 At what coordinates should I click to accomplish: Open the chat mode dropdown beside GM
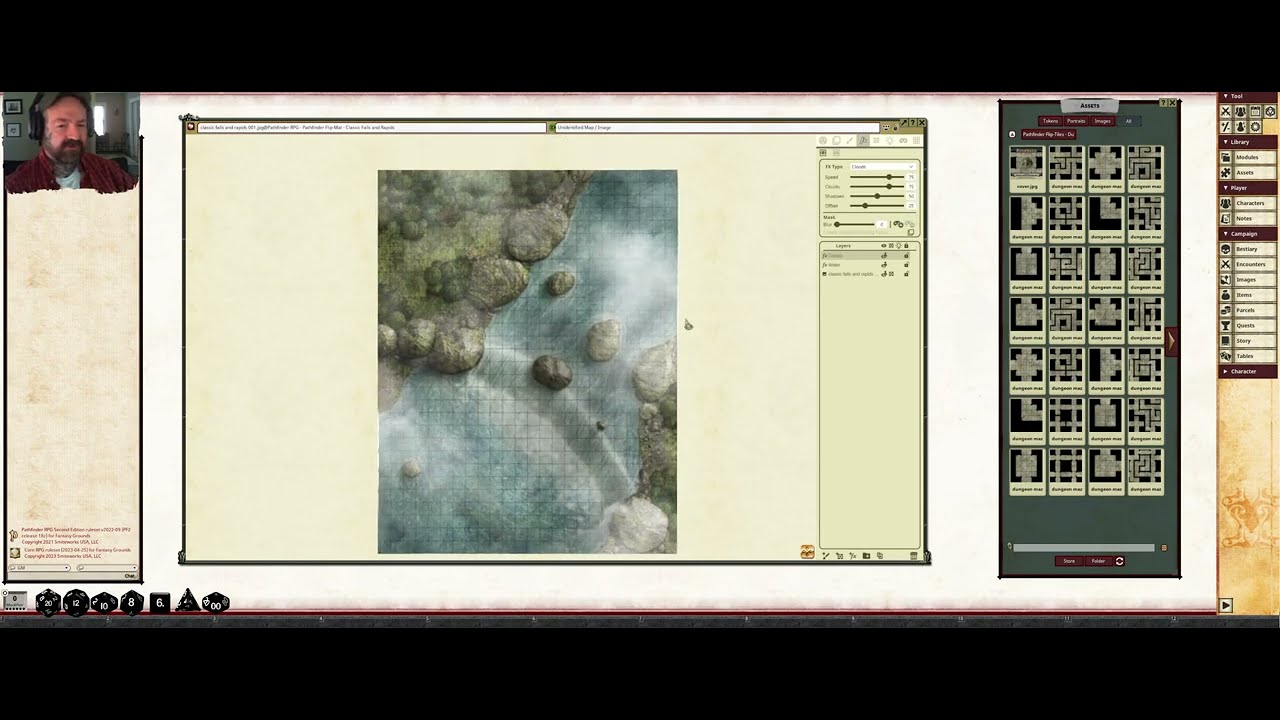click(x=107, y=568)
